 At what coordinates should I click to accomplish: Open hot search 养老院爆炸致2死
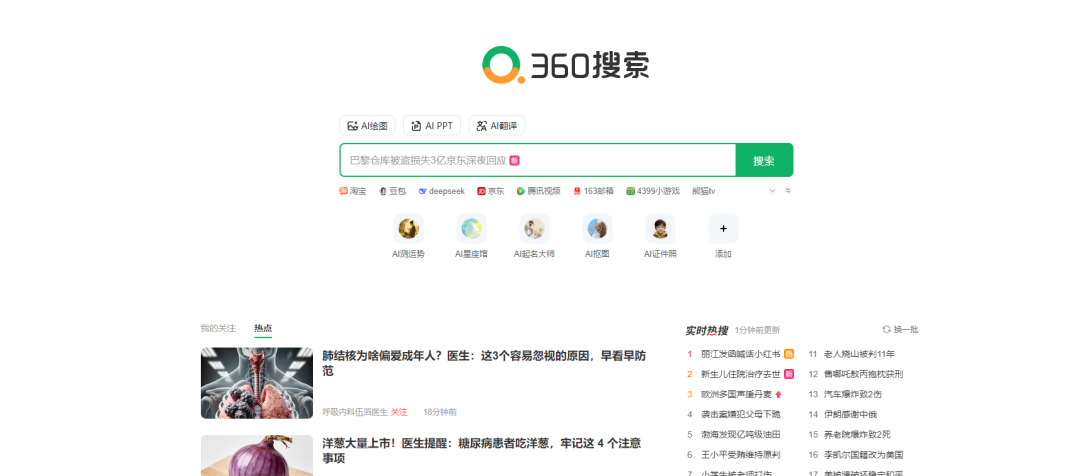(858, 435)
